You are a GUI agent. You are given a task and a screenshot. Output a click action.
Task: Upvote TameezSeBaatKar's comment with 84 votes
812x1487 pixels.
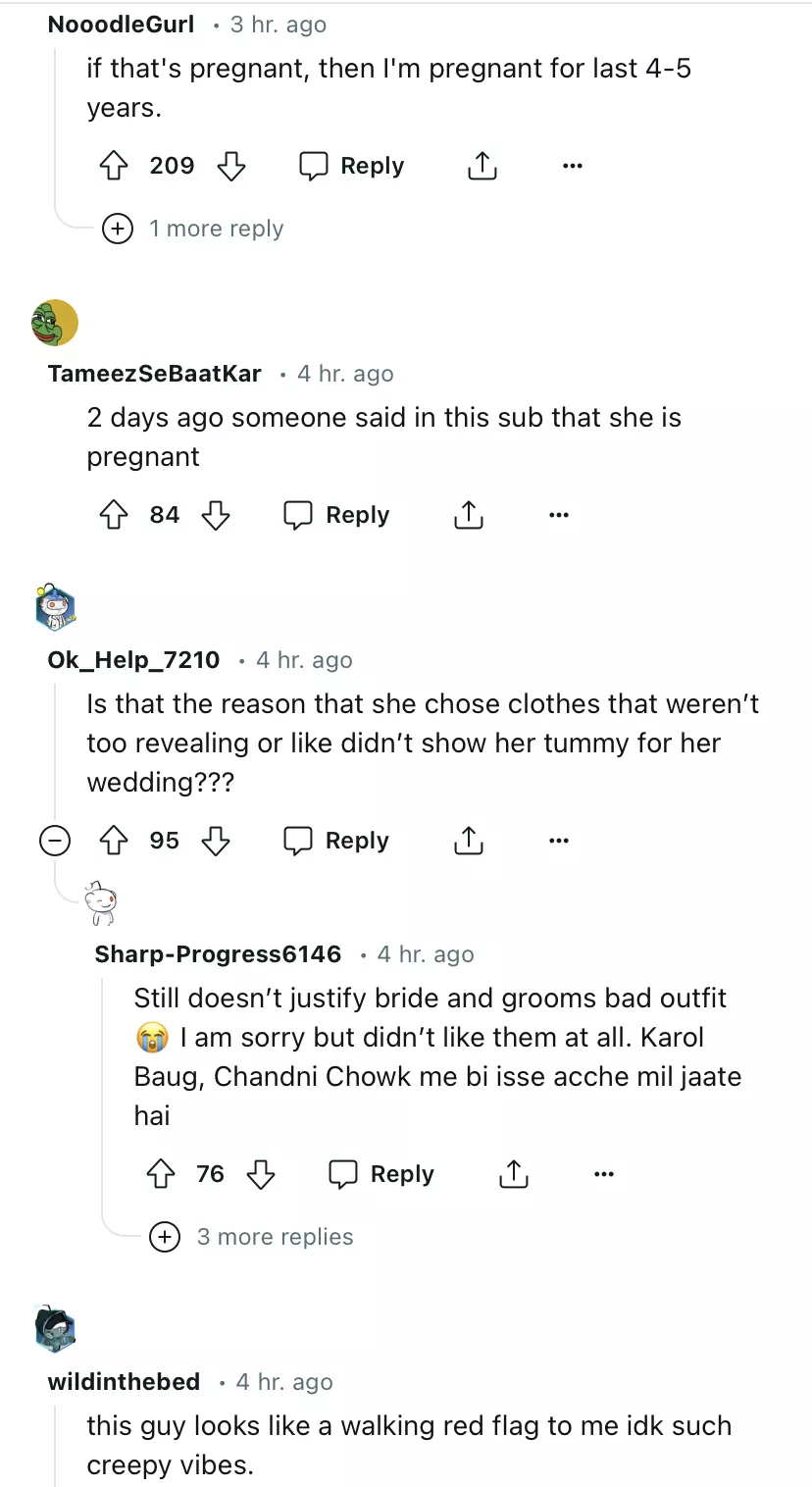(116, 515)
